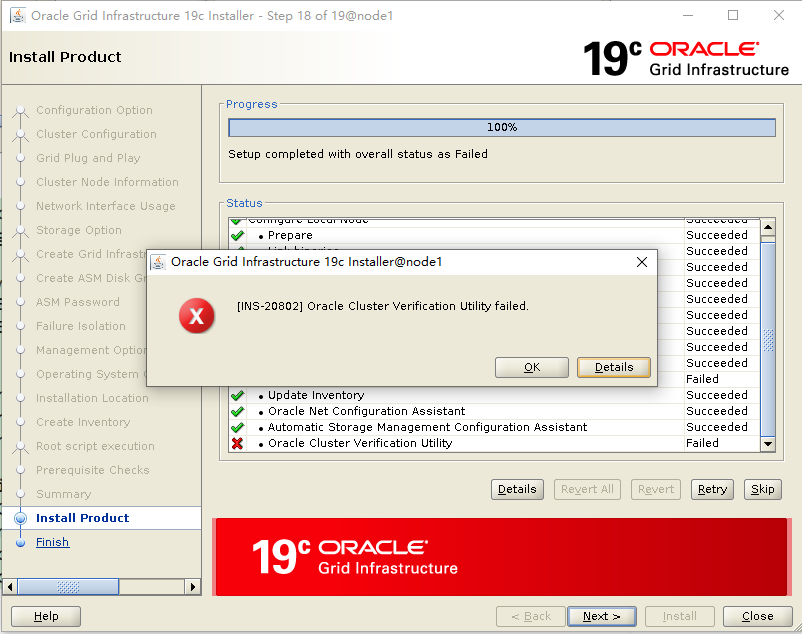Screen dimensions: 802x634
Task: Click the disabled Install button
Action: point(679,616)
